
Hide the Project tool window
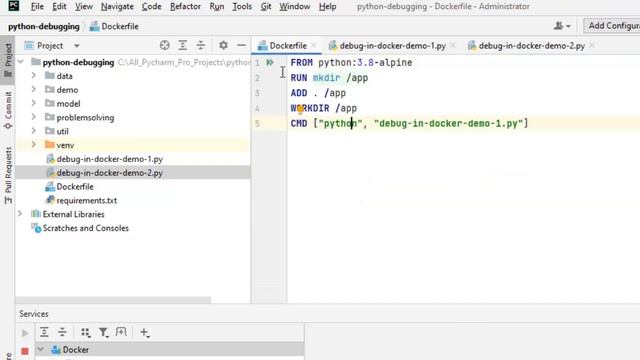(x=242, y=45)
